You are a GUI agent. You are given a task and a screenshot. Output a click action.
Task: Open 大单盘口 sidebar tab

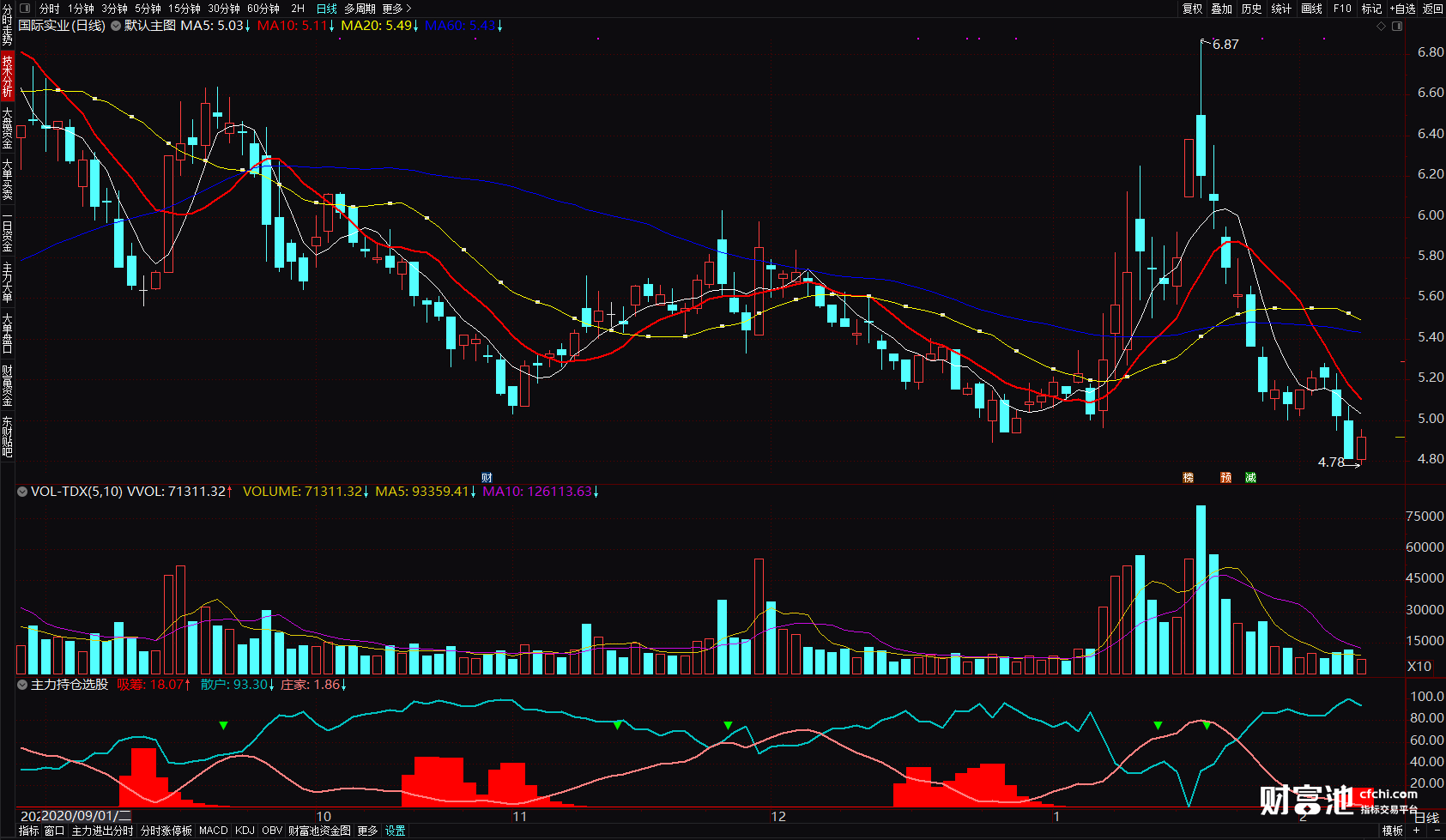tap(7, 334)
